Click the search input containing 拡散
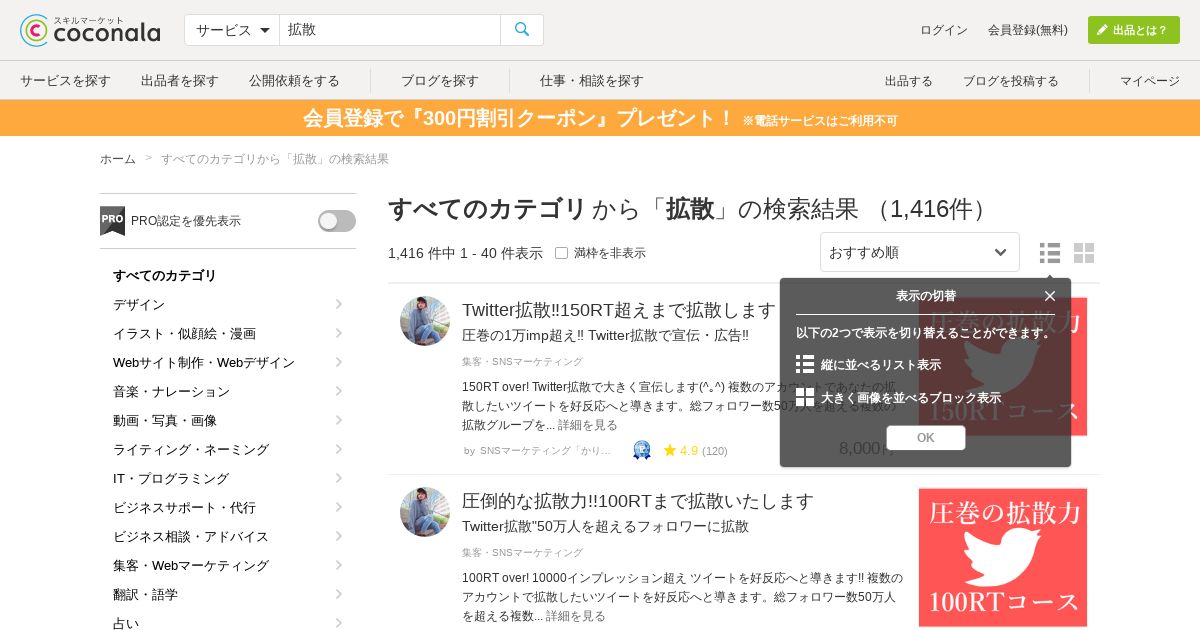The width and height of the screenshot is (1200, 630). pyautogui.click(x=390, y=30)
